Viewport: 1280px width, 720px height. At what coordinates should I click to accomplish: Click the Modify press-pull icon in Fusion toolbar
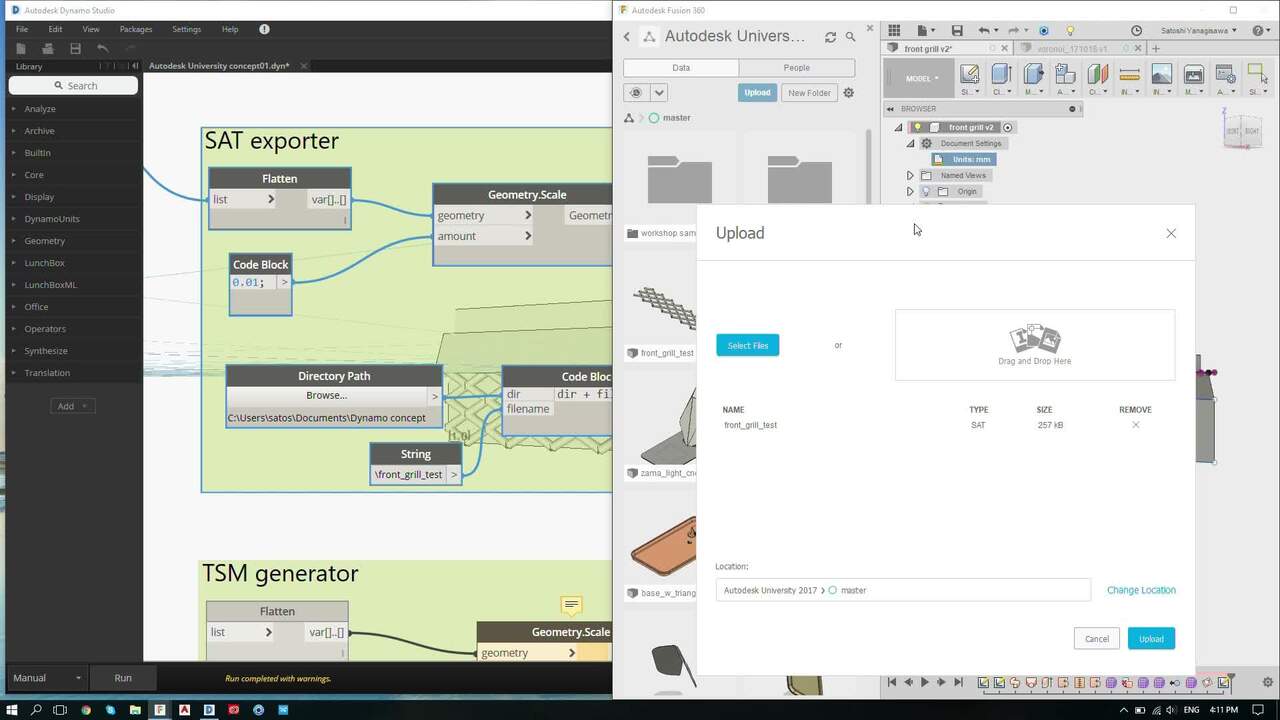point(1033,74)
